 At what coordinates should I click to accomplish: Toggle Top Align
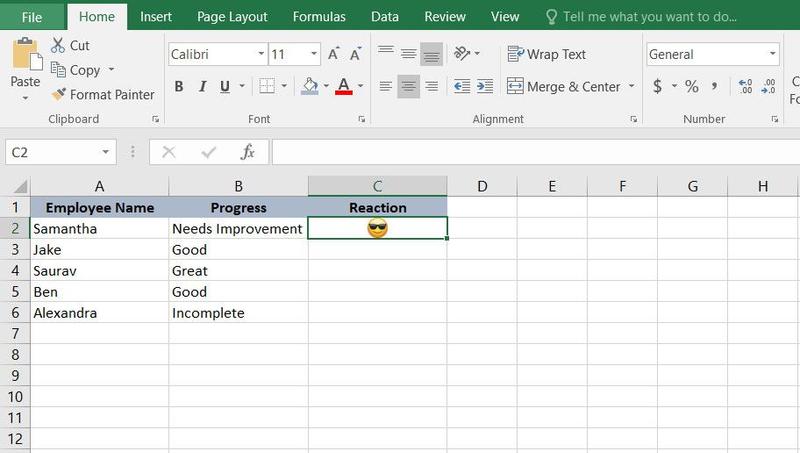coord(386,52)
